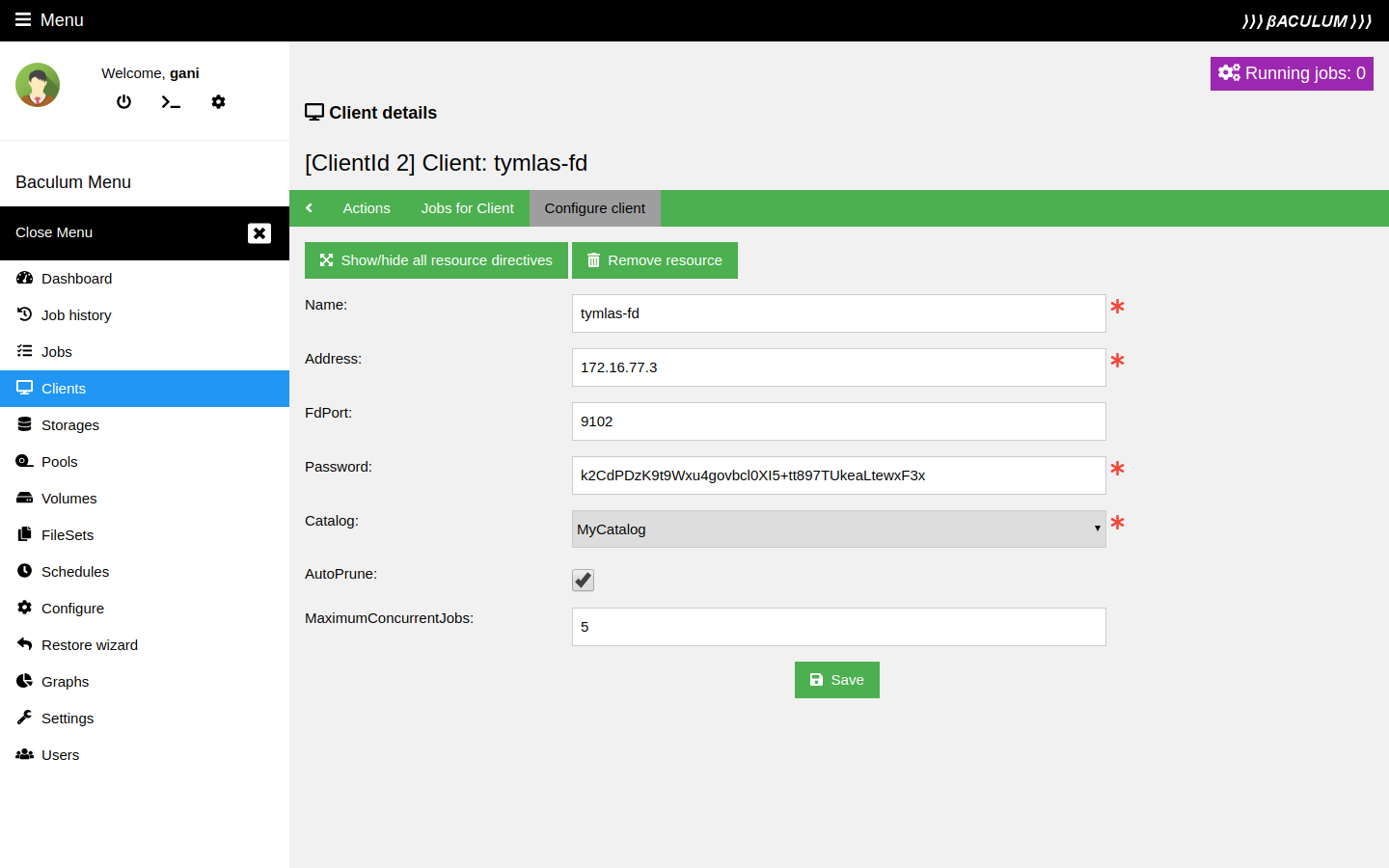The height and width of the screenshot is (868, 1389).
Task: Focus the Address input field
Action: [839, 367]
